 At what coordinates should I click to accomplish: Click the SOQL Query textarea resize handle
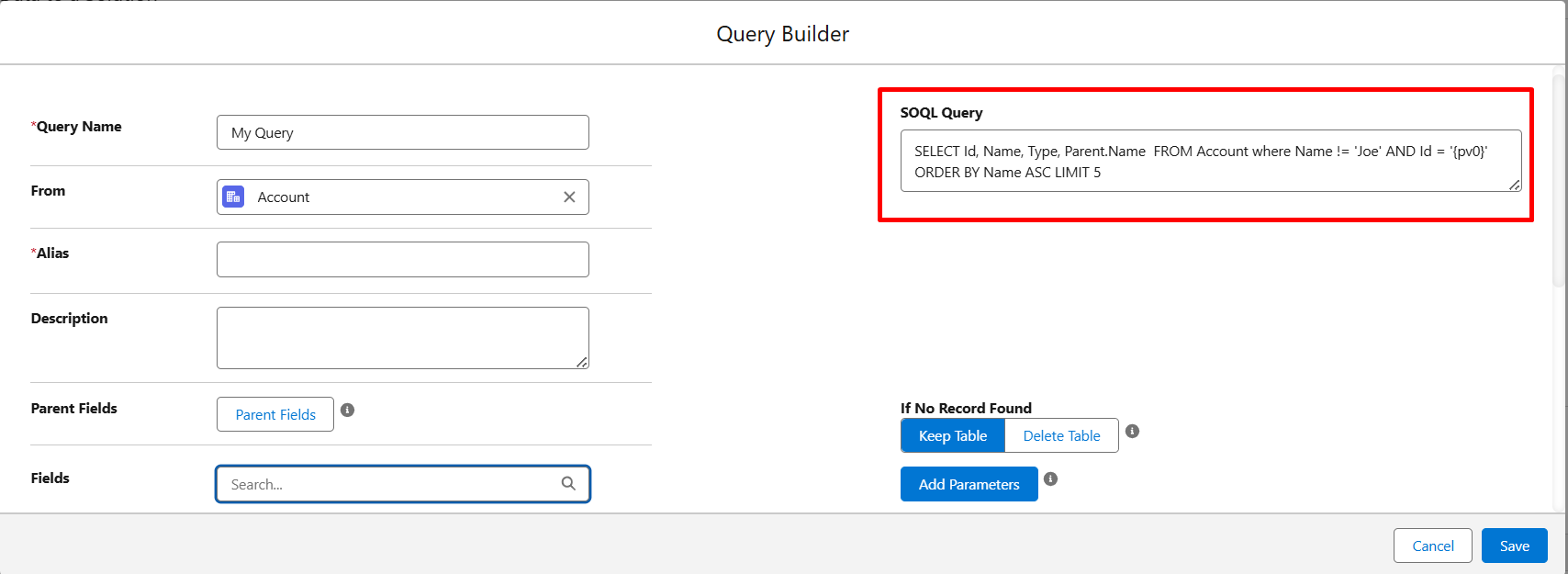point(1514,186)
